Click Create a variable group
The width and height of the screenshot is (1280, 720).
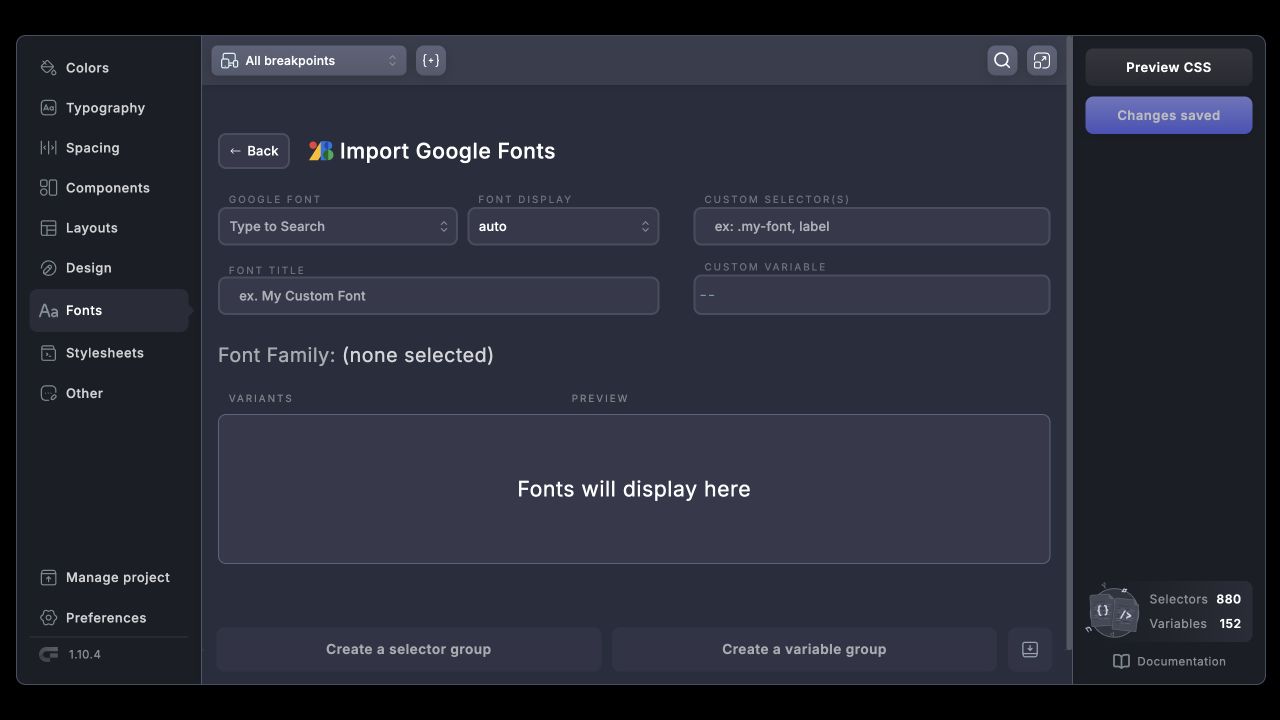[804, 649]
